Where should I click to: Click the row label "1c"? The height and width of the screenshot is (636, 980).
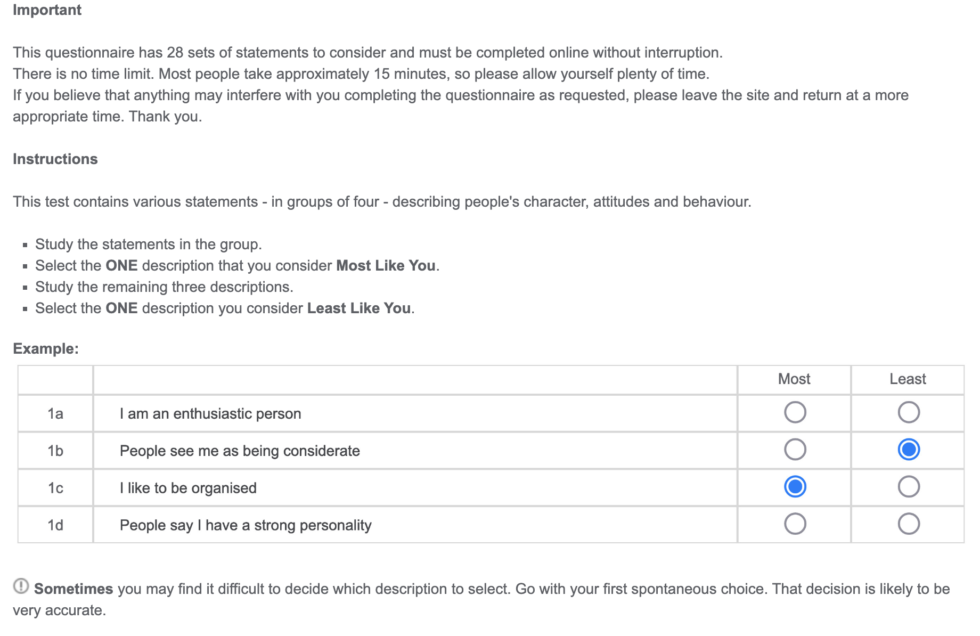click(x=55, y=486)
